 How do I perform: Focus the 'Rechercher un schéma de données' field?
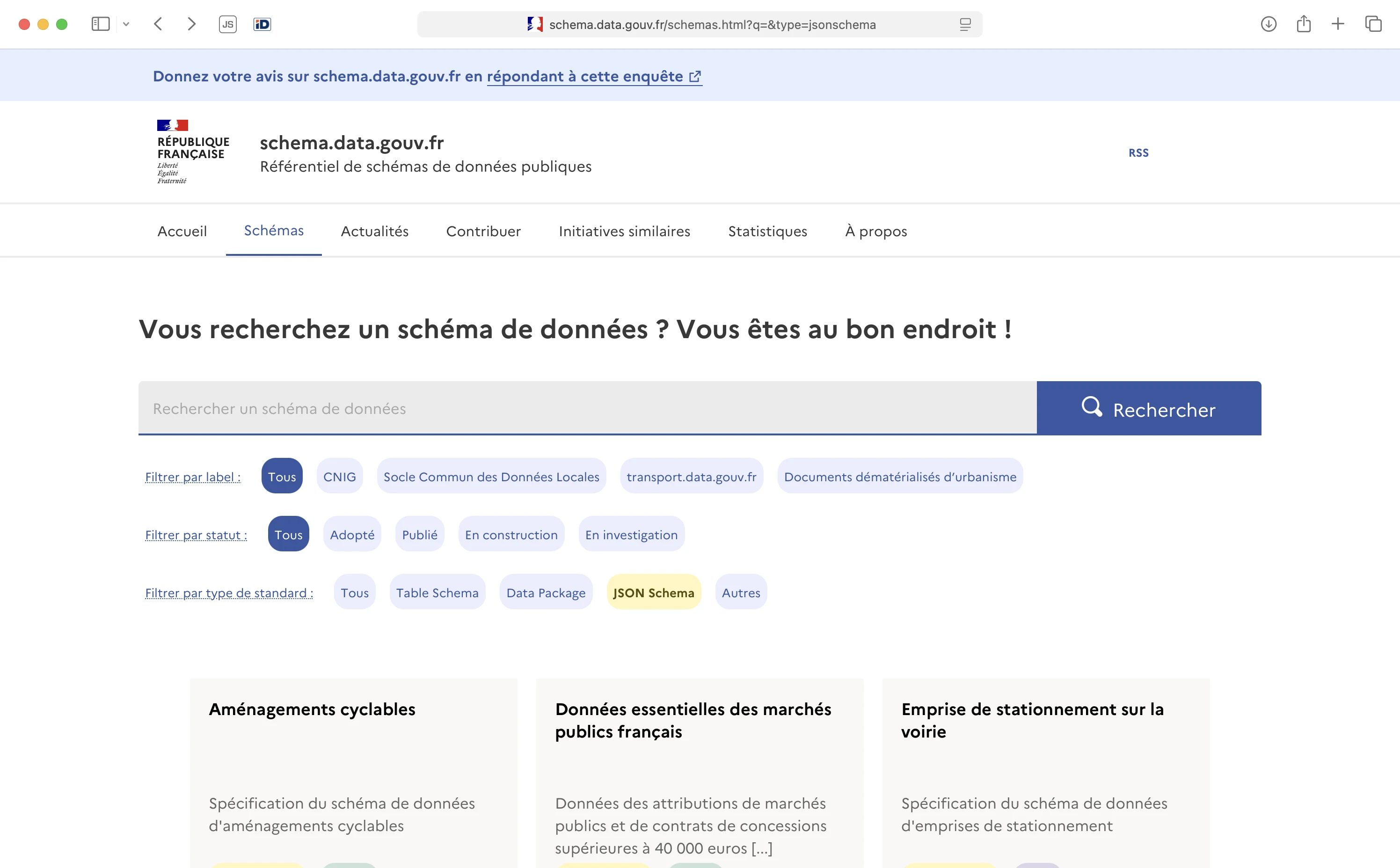pyautogui.click(x=587, y=408)
